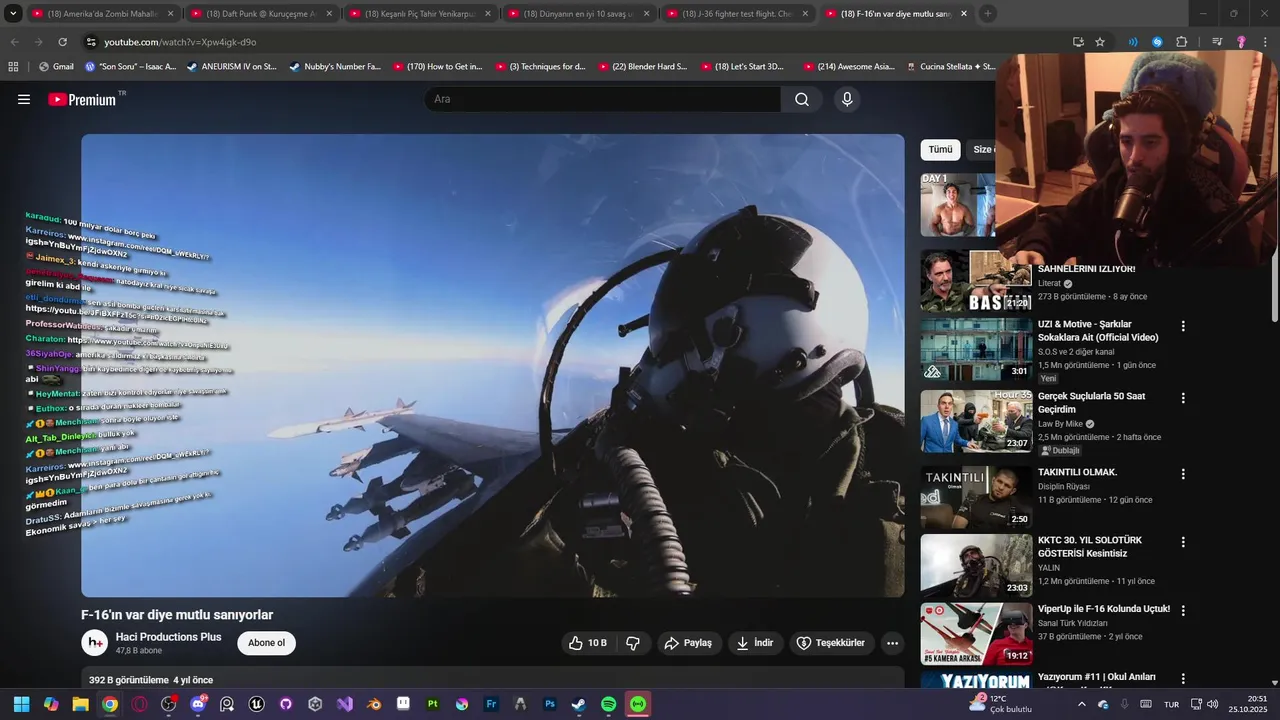Open options menu for ViperUp ile F-16 video
This screenshot has width=1280, height=720.
tap(1183, 610)
